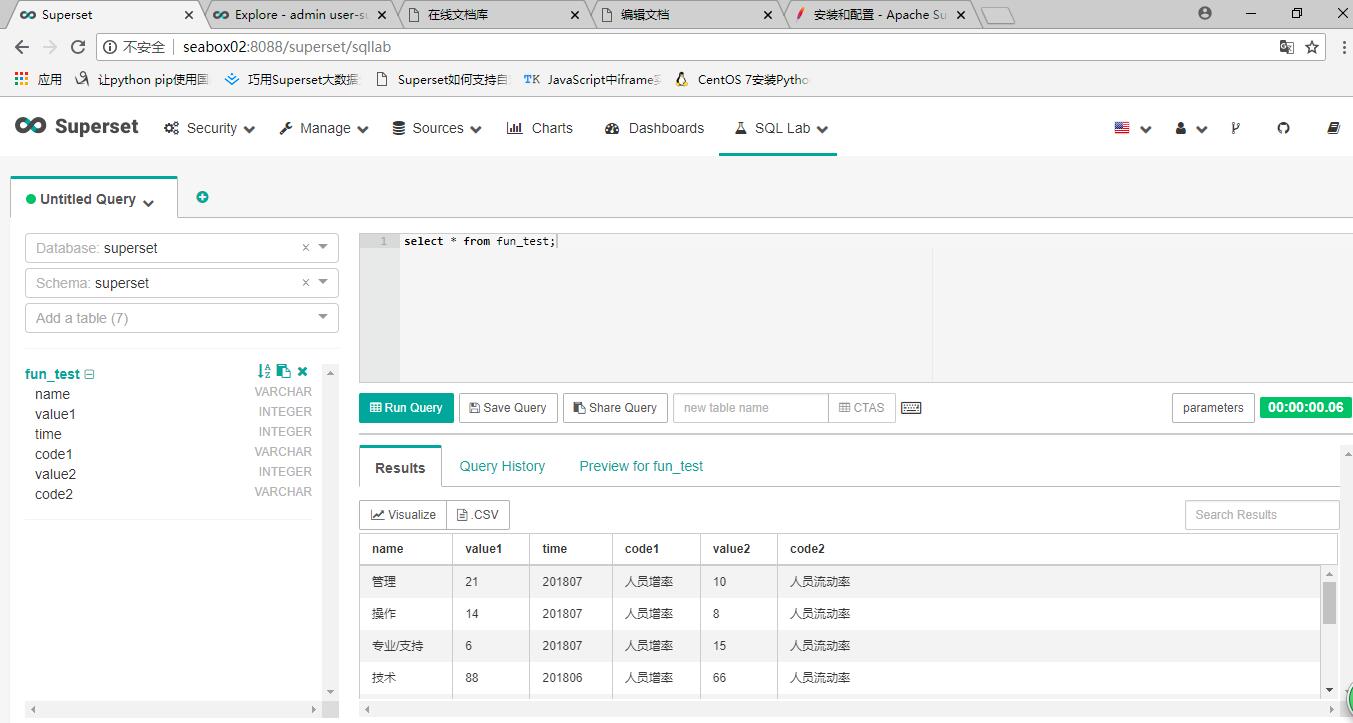Screen dimensions: 1353x723
Task: Add a new query tab with plus icon
Action: [202, 197]
